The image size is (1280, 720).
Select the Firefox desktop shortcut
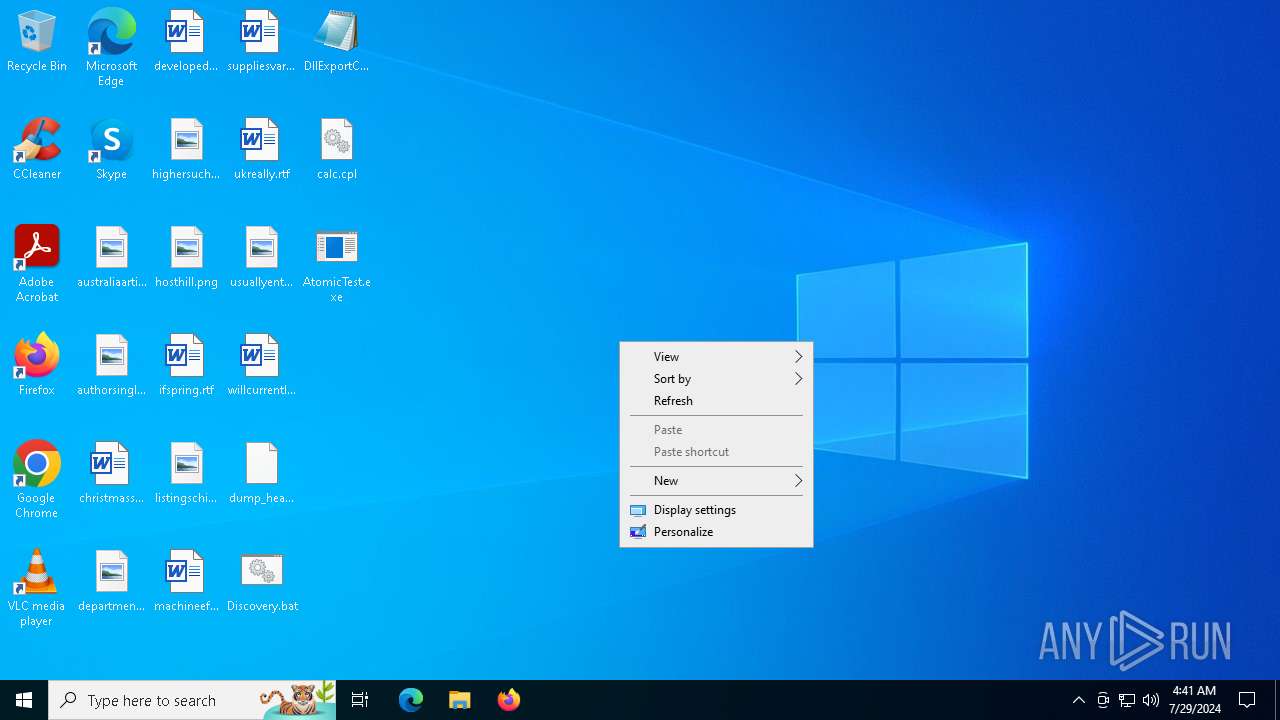click(x=37, y=366)
